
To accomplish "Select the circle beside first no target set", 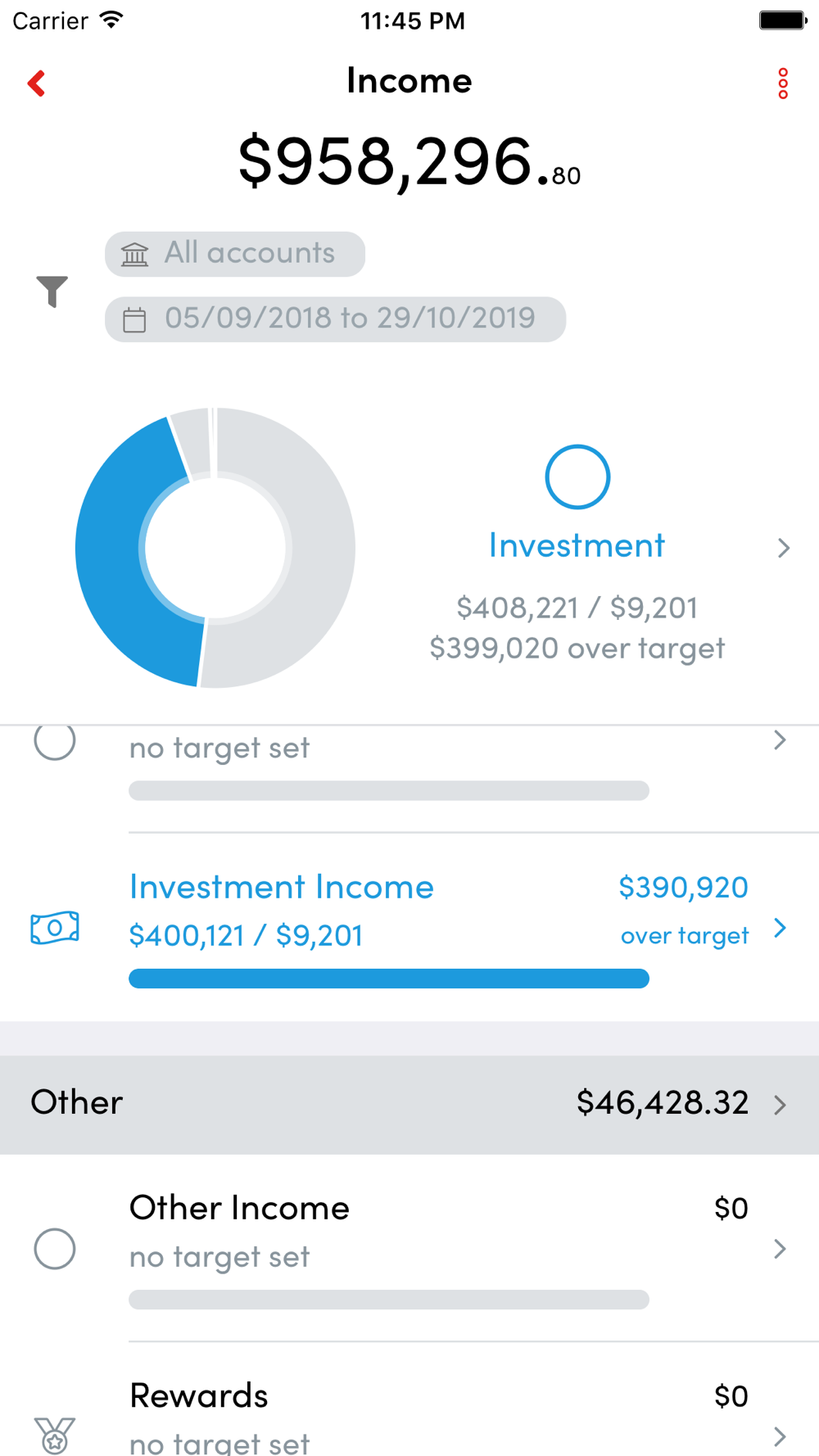I will [x=55, y=740].
